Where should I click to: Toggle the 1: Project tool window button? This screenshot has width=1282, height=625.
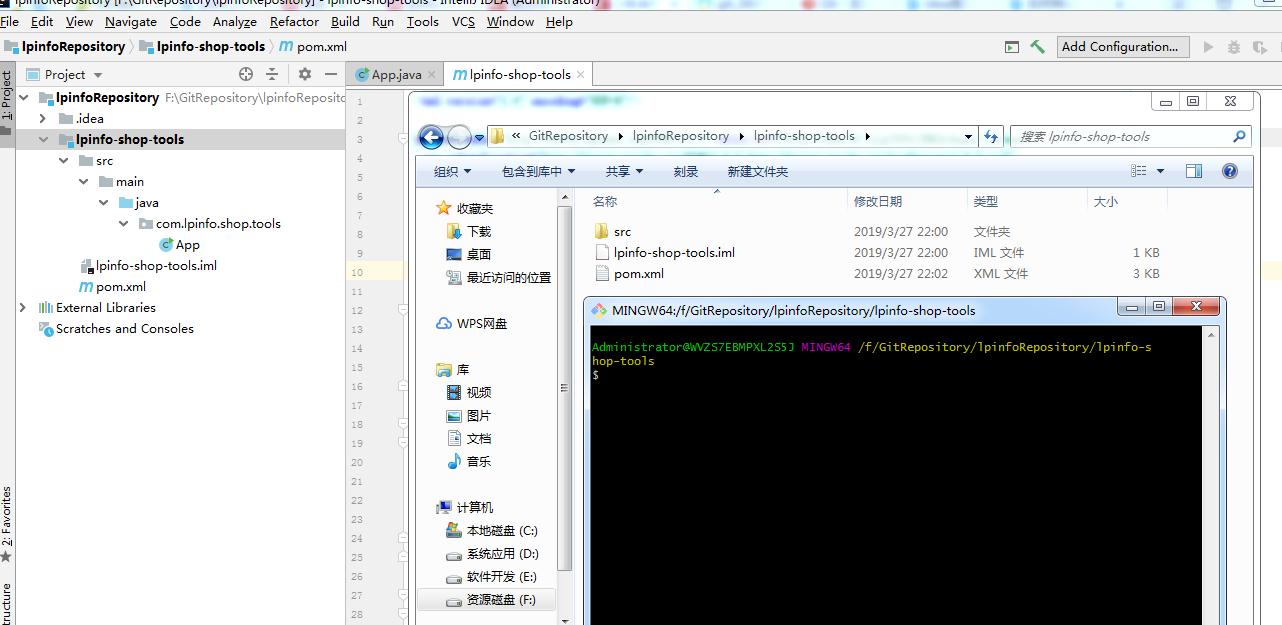7,96
